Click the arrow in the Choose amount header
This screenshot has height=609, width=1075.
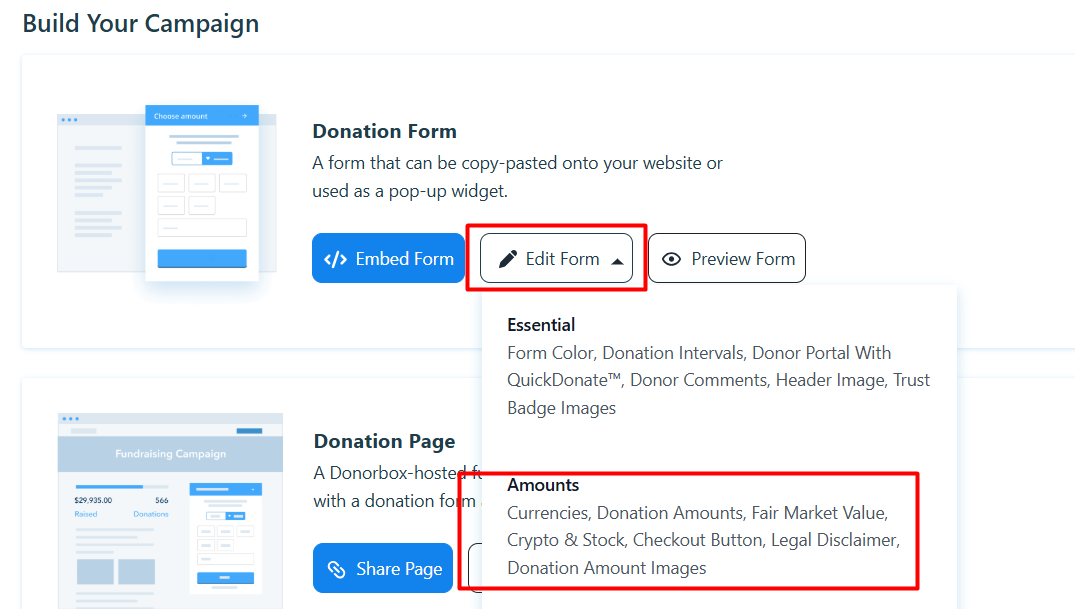[244, 116]
